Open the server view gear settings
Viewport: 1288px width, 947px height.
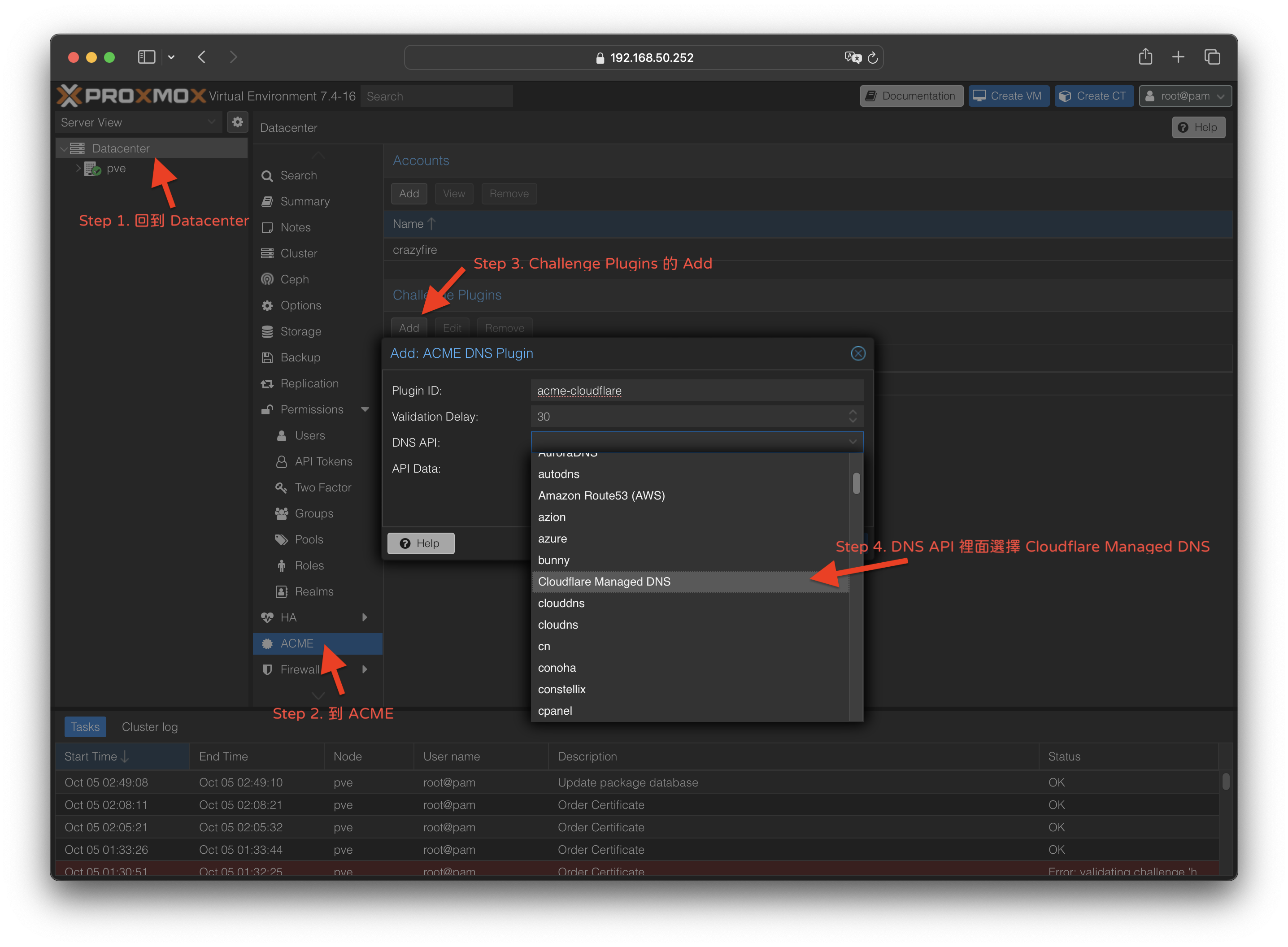tap(237, 122)
